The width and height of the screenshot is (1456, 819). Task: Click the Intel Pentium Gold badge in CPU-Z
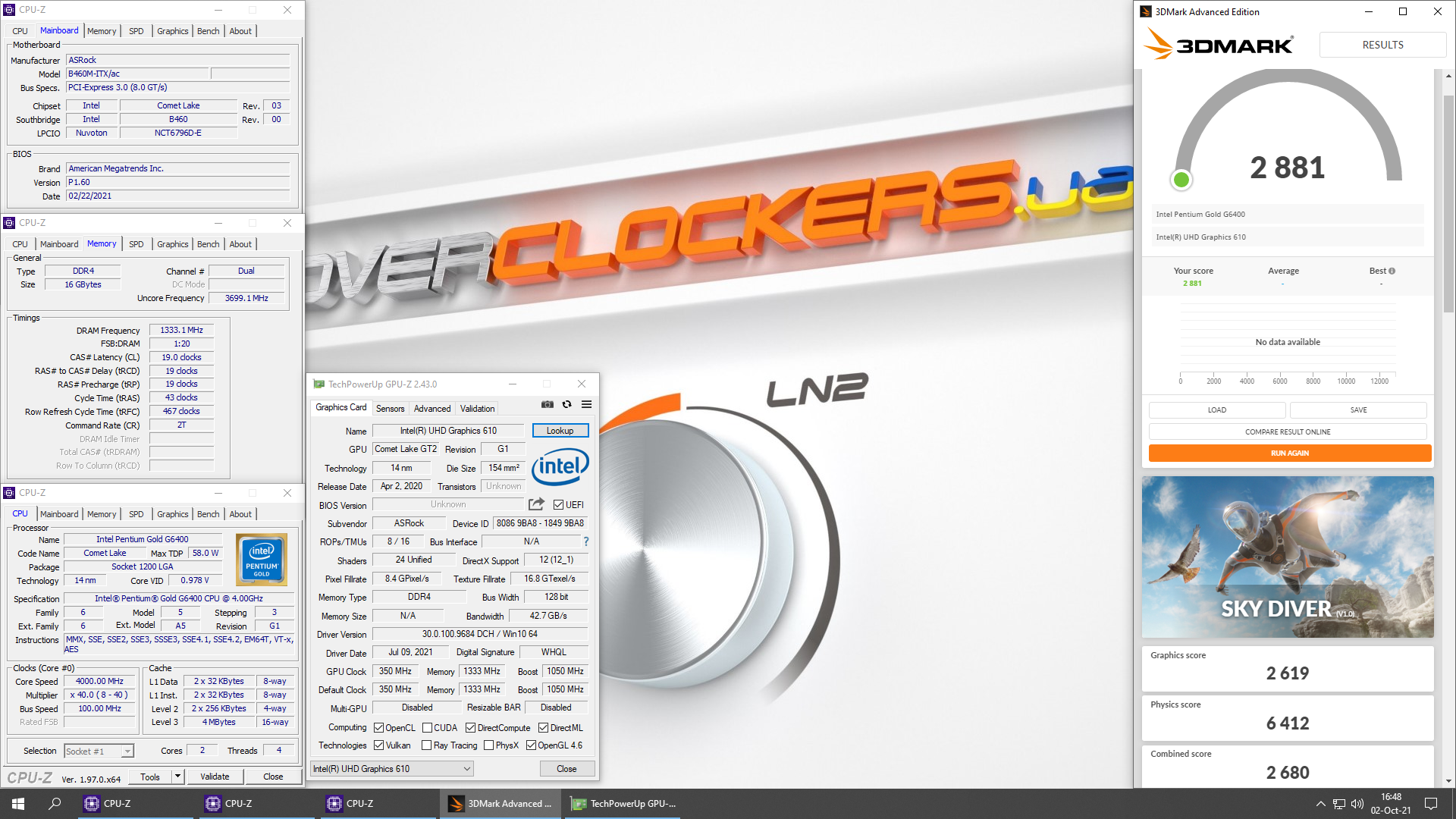tap(262, 560)
